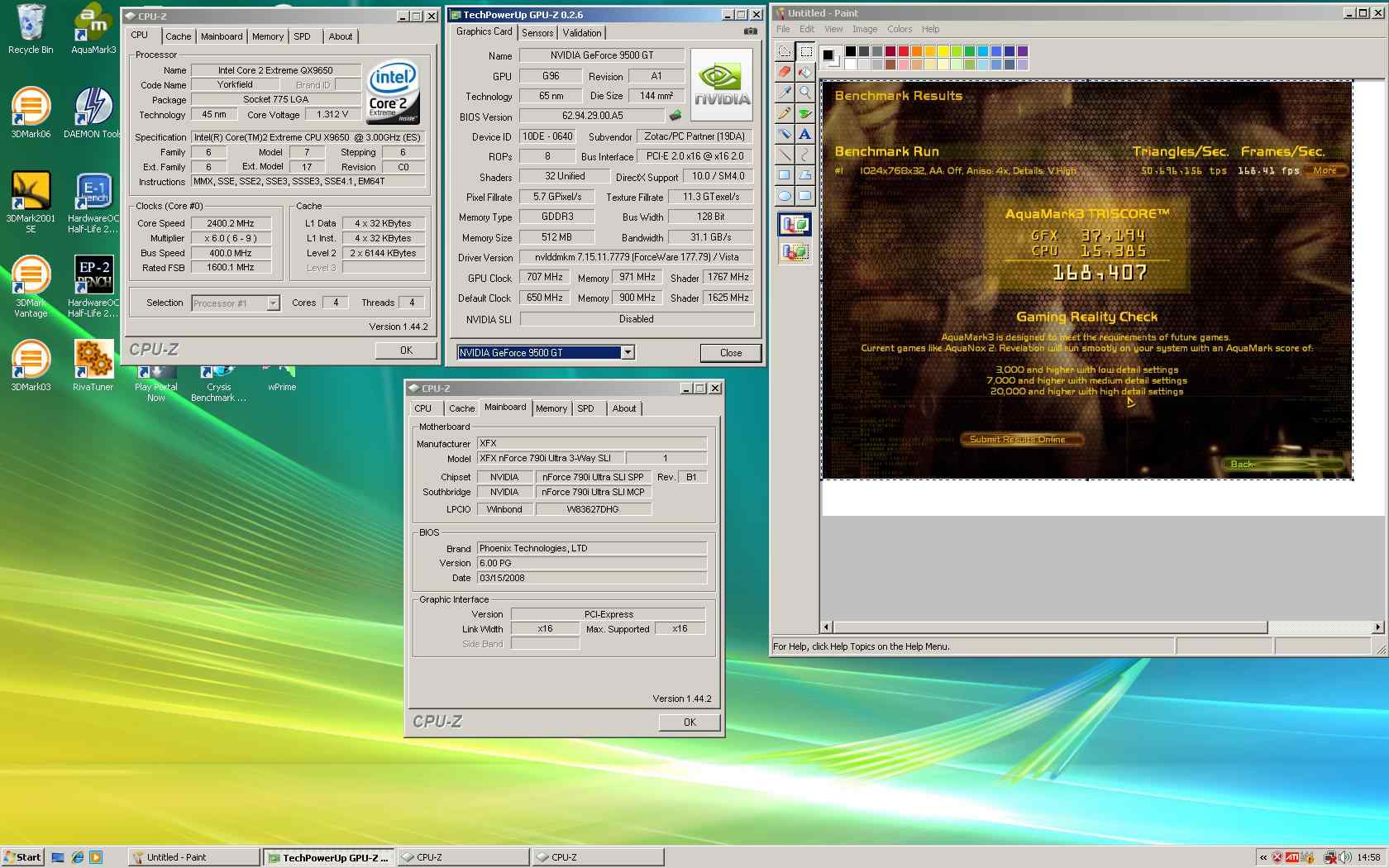Click the CPU Name field showing QX9650

275,70
